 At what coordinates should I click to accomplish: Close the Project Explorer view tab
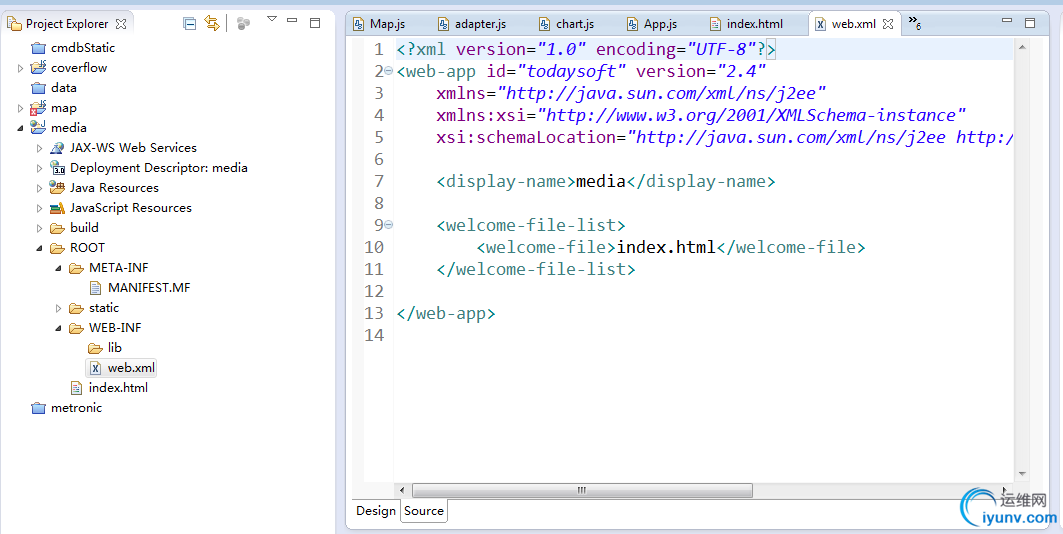click(x=121, y=24)
